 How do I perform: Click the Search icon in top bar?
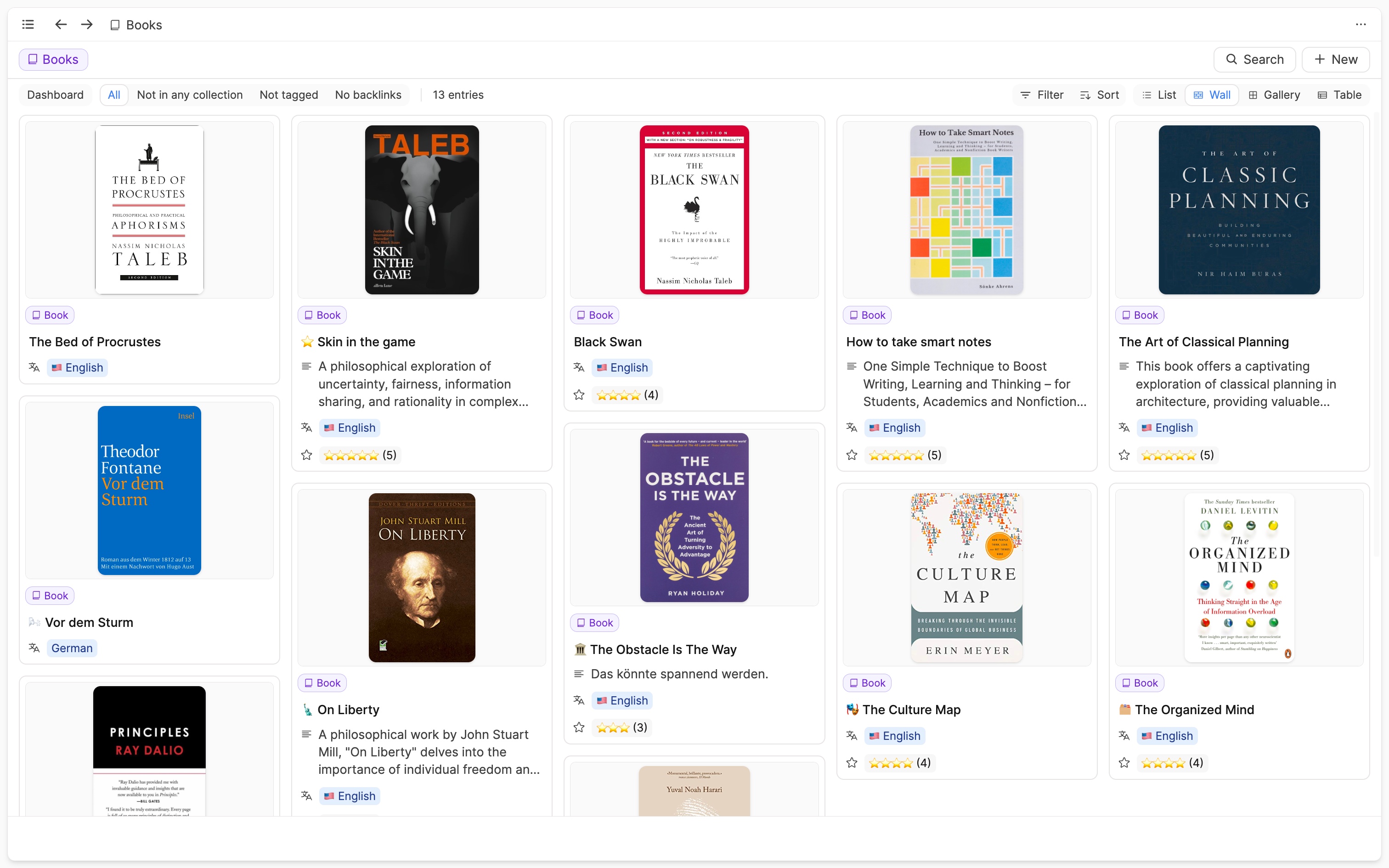point(1231,59)
